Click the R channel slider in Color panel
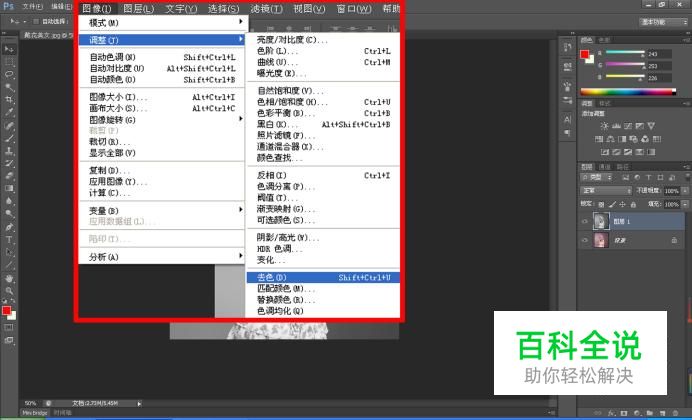The height and width of the screenshot is (420, 692). pyautogui.click(x=625, y=52)
